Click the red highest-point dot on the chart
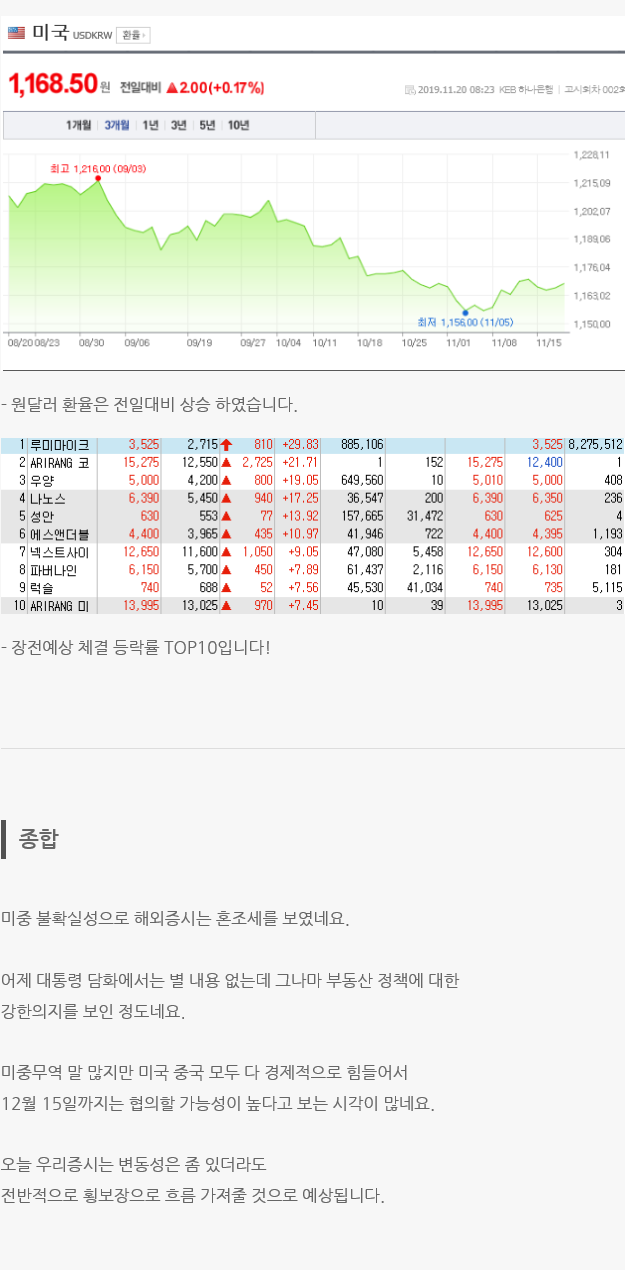This screenshot has height=1270, width=625. pyautogui.click(x=98, y=178)
